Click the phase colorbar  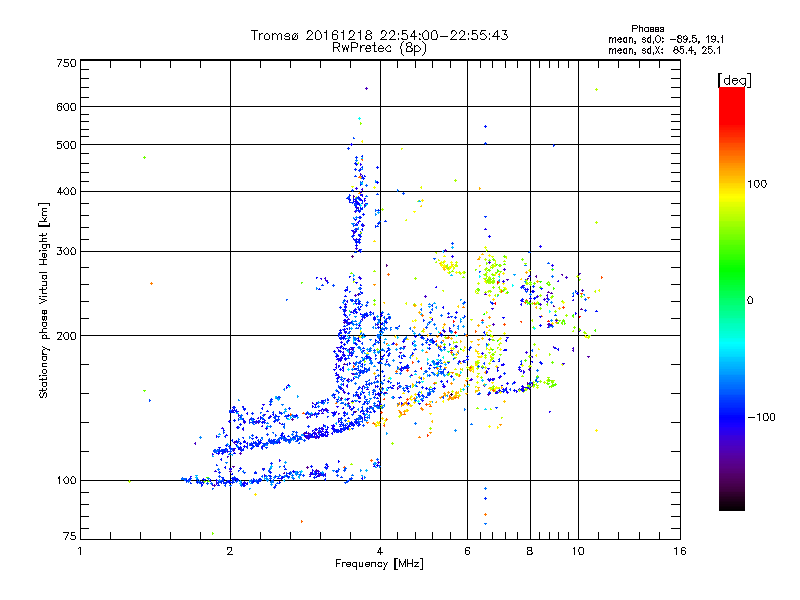click(x=732, y=298)
